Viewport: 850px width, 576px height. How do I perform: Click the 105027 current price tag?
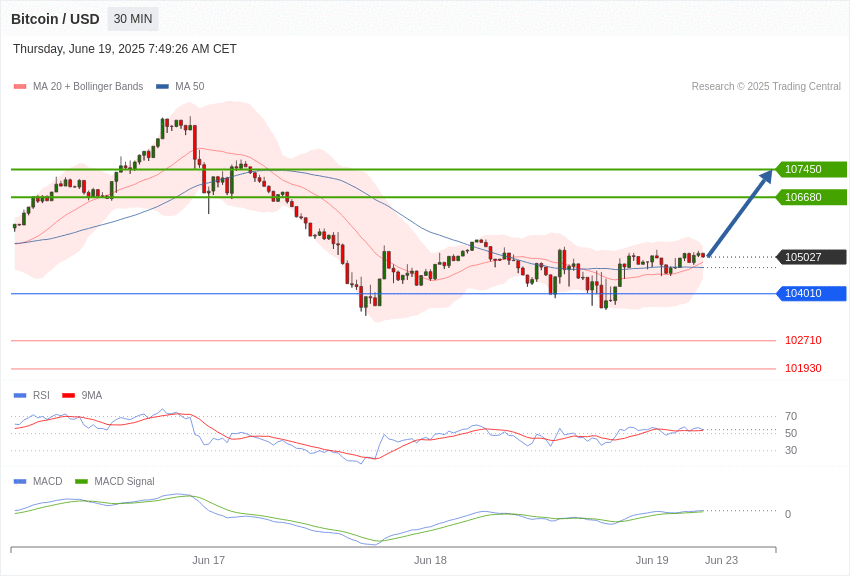pyautogui.click(x=811, y=257)
